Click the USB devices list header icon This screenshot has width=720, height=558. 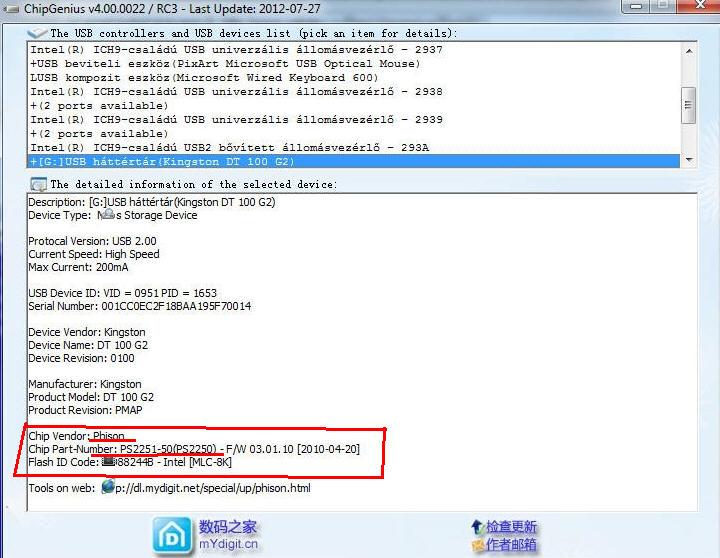37,34
